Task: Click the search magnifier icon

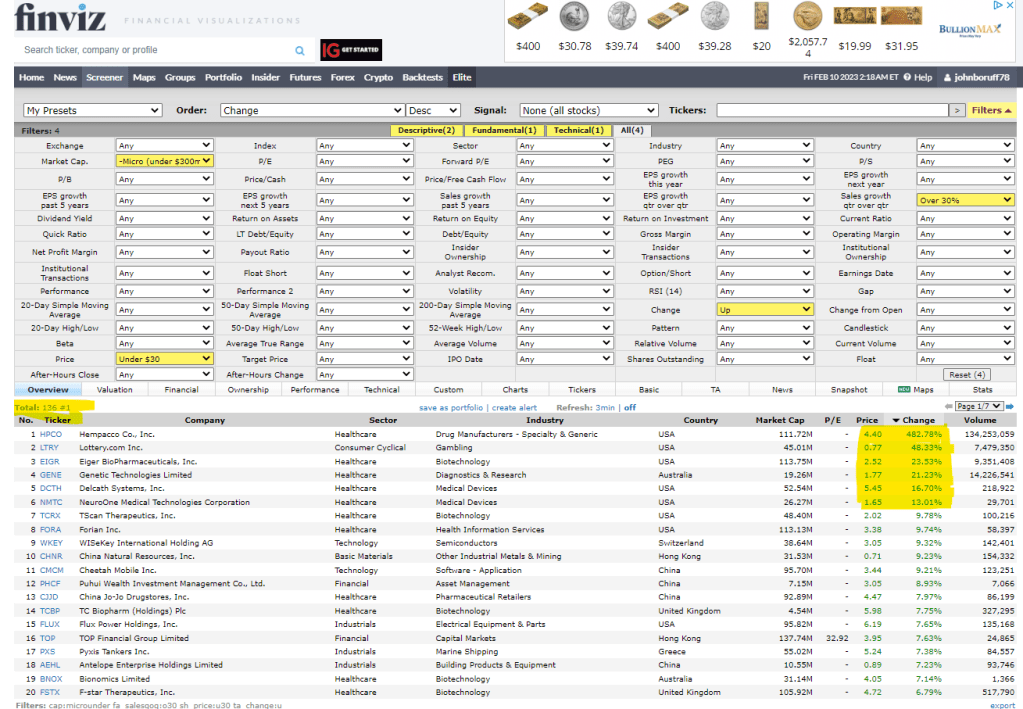Action: [x=300, y=50]
